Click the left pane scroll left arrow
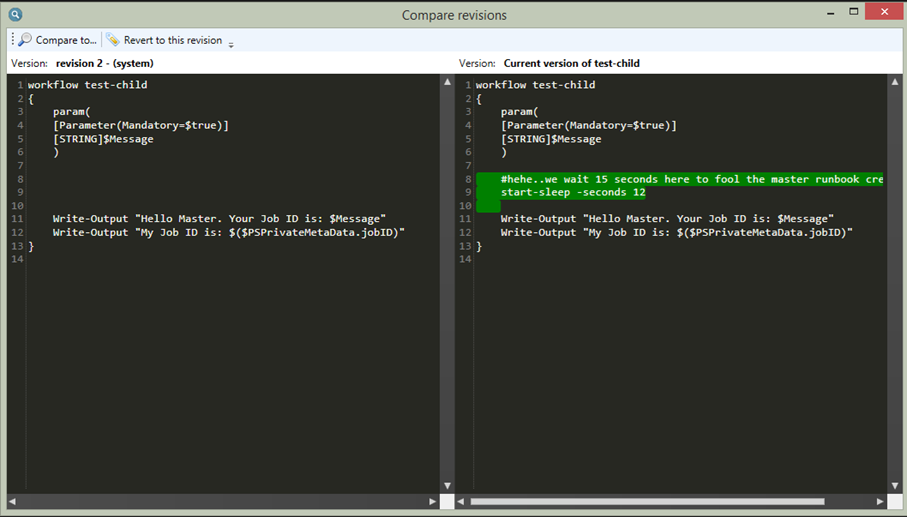Screen dimensions: 907x517 (x=13, y=501)
